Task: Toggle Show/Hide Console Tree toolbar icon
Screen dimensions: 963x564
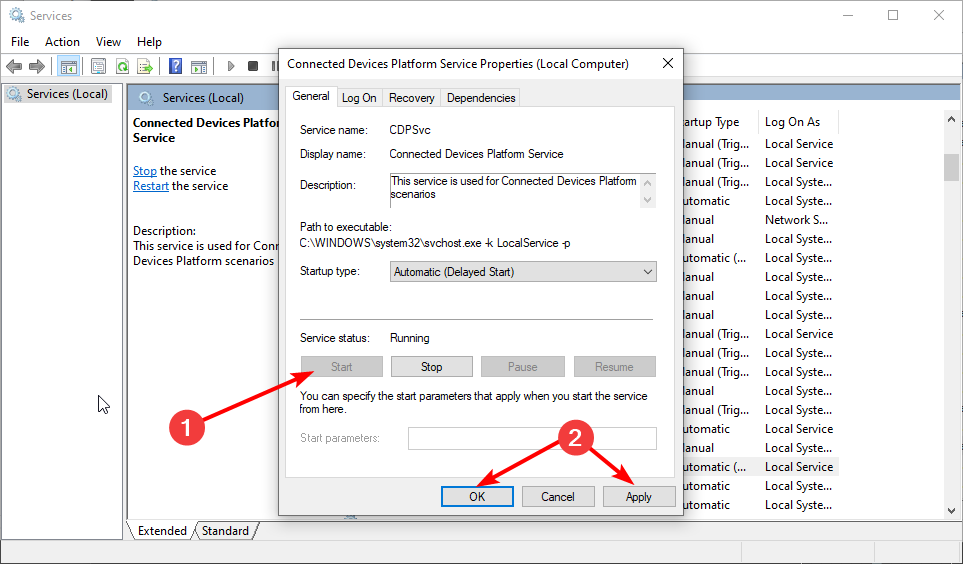Action: 68,66
